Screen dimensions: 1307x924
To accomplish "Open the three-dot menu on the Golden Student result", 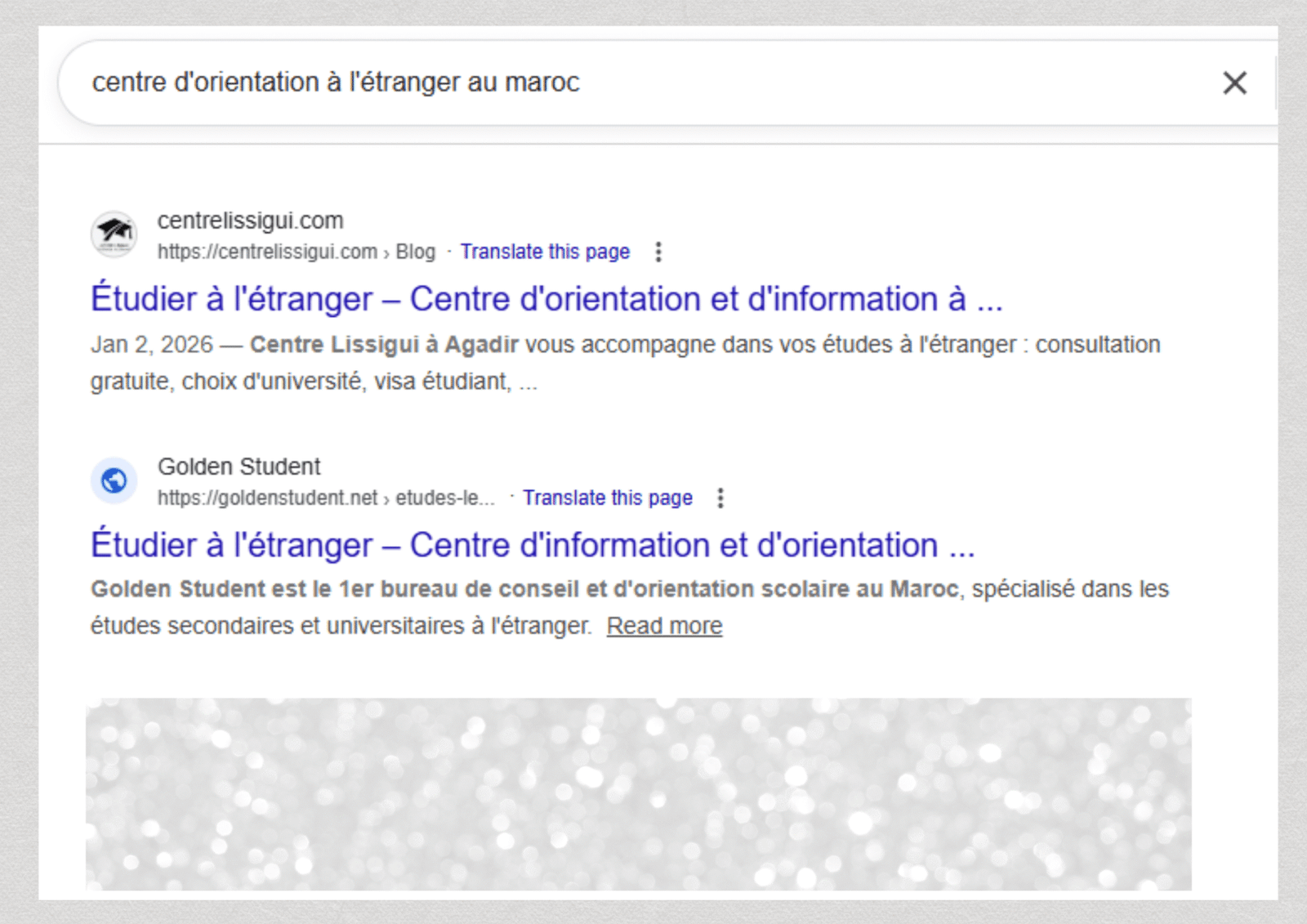I will point(720,498).
